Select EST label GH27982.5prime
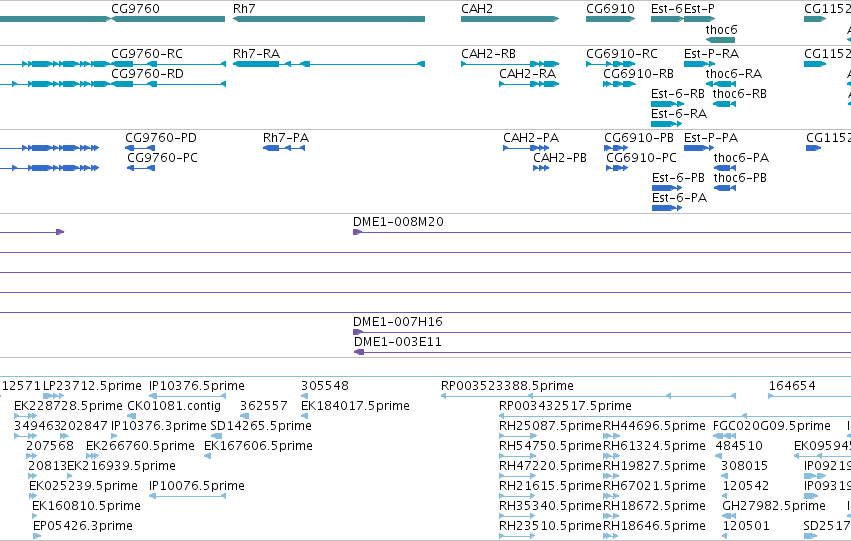The height and width of the screenshot is (541, 851). 774,506
